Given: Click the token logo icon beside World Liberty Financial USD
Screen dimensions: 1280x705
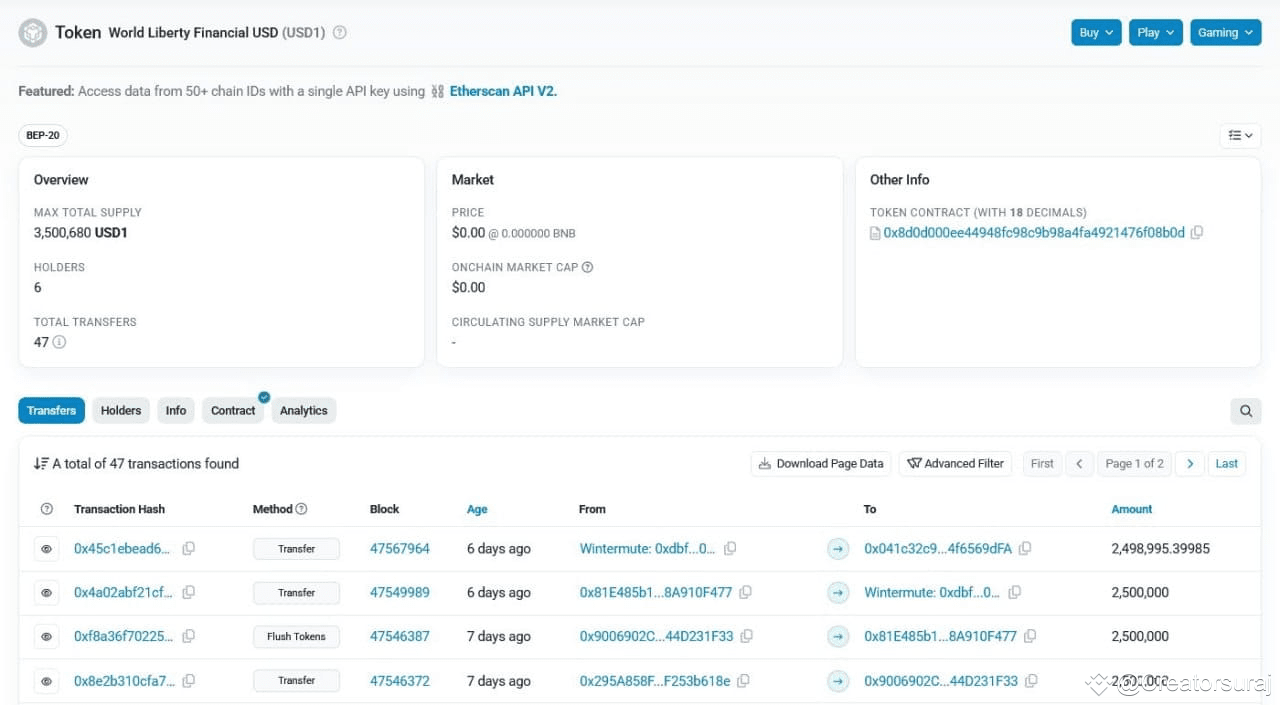Looking at the screenshot, I should (x=33, y=33).
